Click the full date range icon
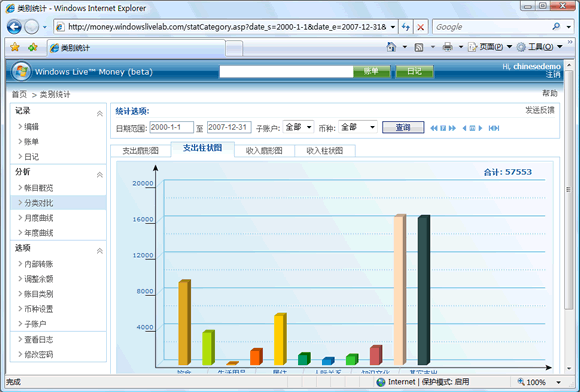Image resolution: width=580 pixels, height=392 pixels. pos(494,128)
